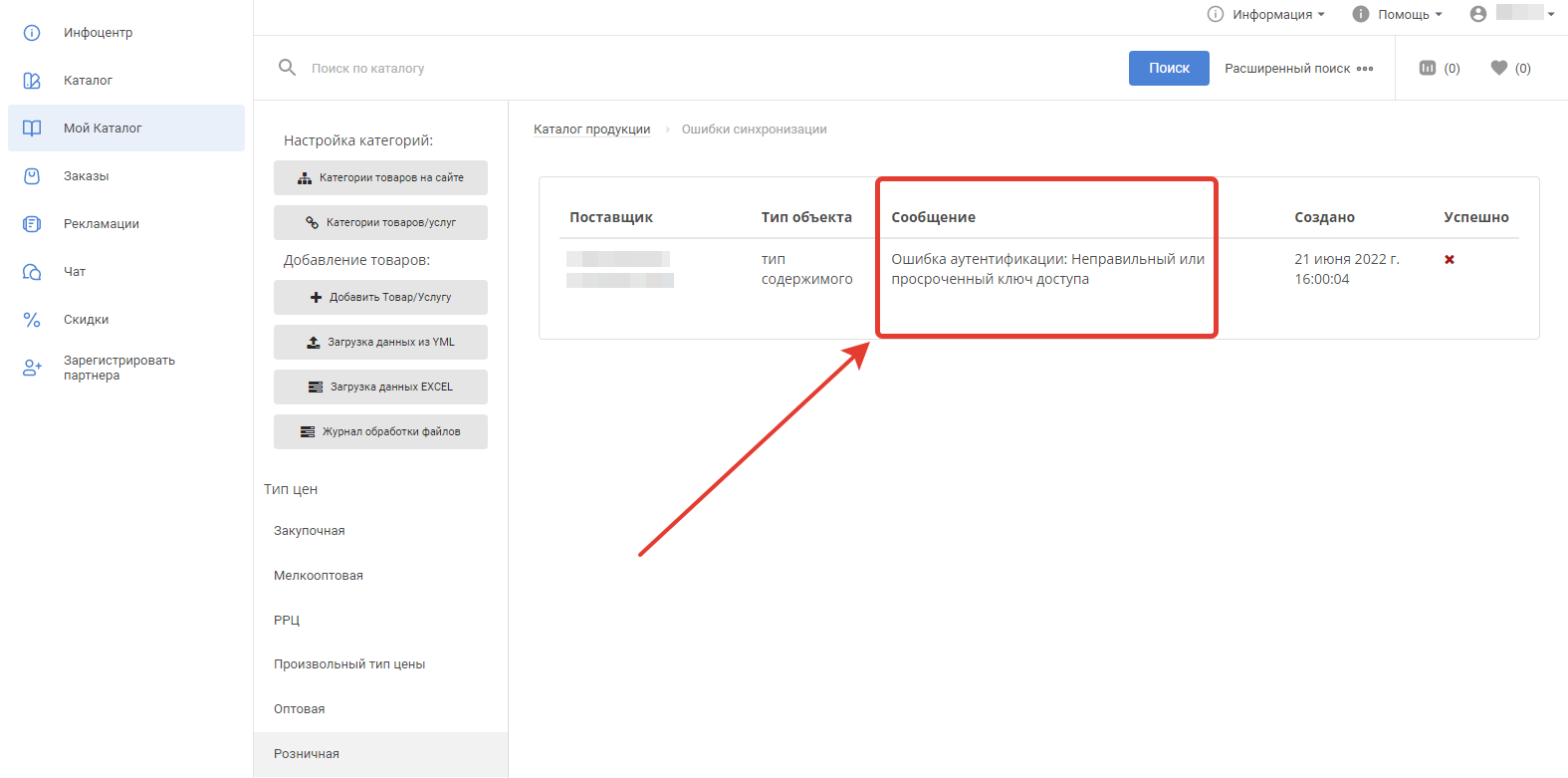Click the red cross failure status mark
This screenshot has width=1568, height=778.
point(1450,260)
